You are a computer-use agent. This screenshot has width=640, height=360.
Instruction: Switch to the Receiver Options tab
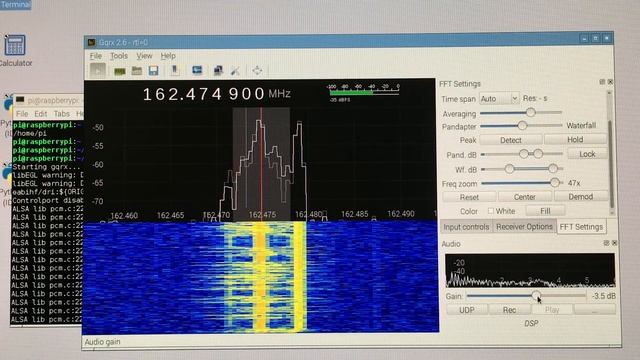coord(524,227)
